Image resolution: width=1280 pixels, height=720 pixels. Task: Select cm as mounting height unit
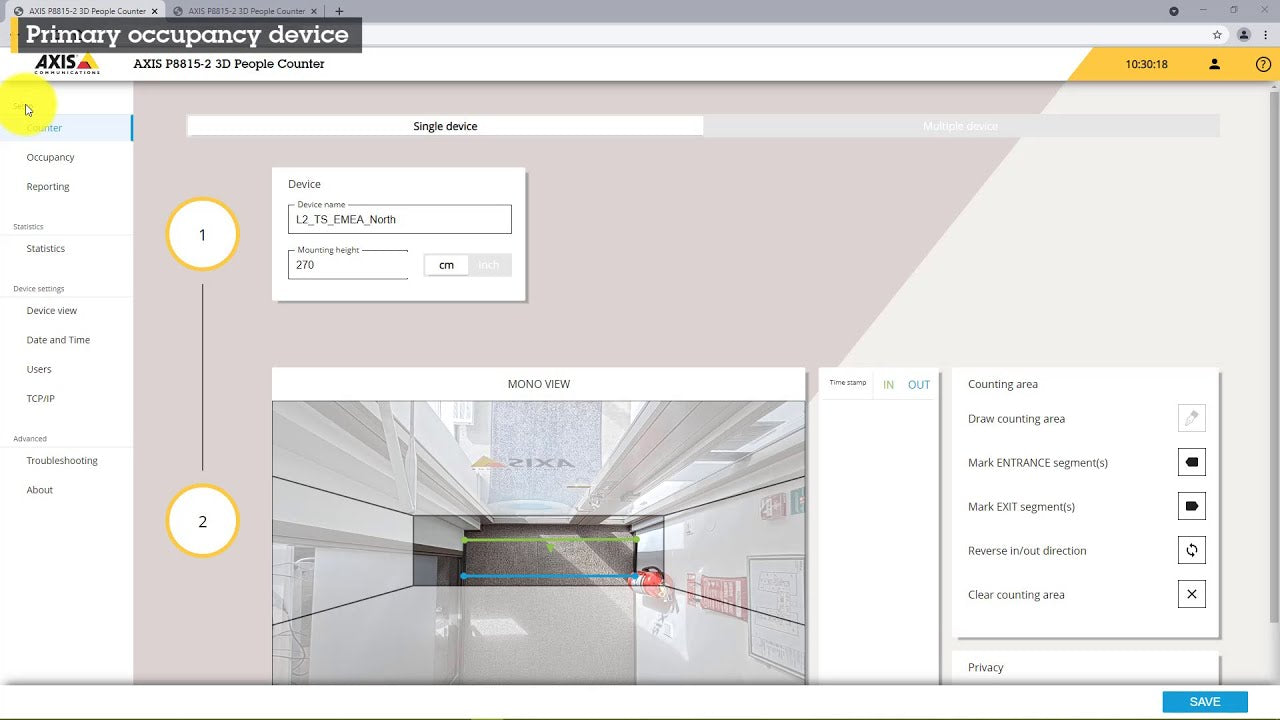click(446, 265)
